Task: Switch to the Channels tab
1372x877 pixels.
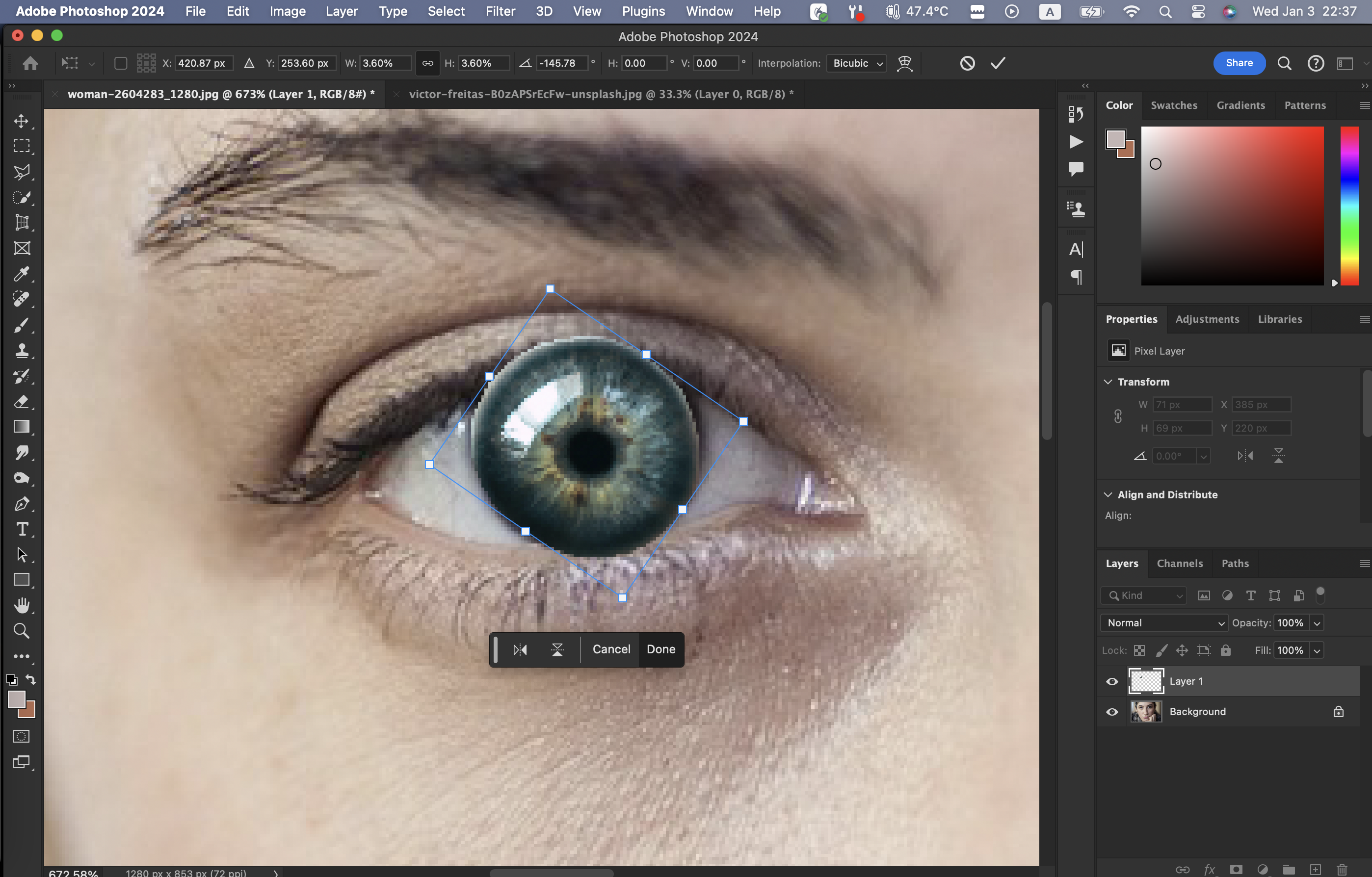Action: [x=1180, y=563]
